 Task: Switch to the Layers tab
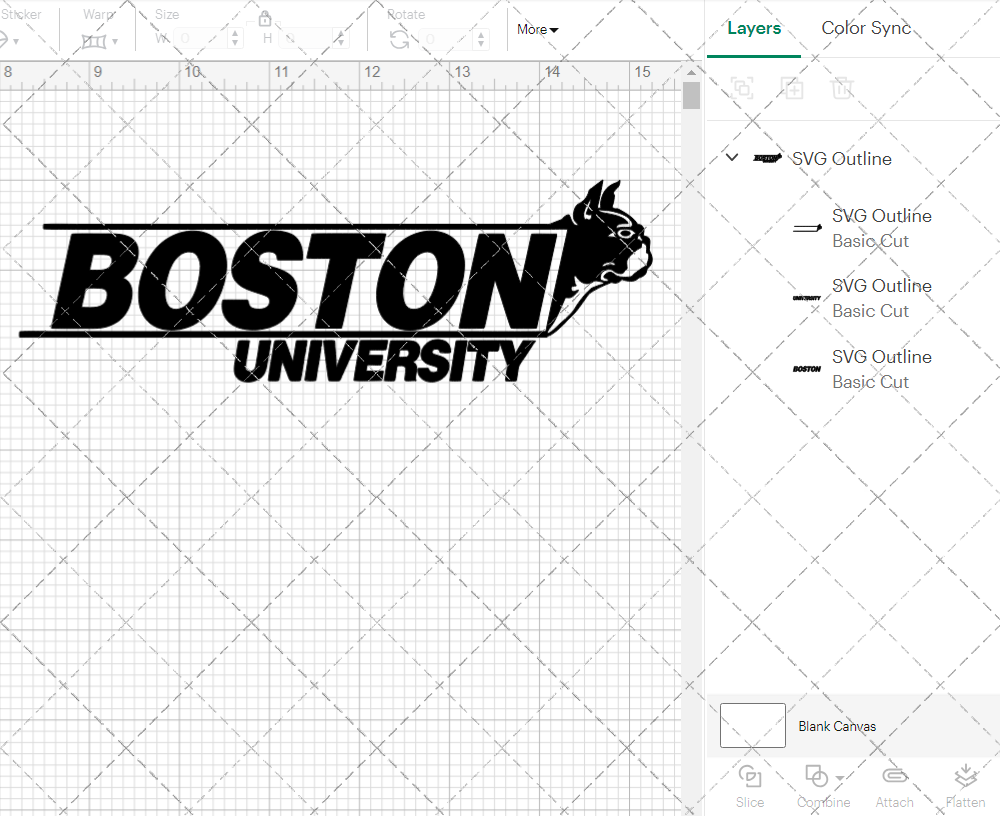tap(754, 28)
